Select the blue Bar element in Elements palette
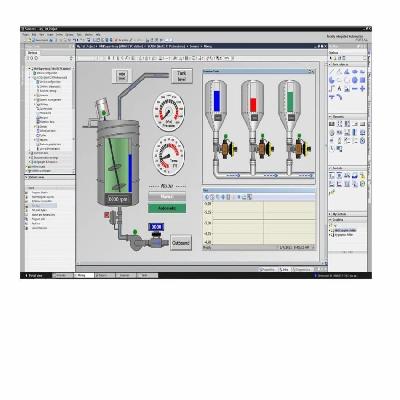Viewport: 400px width, 400px height. pos(355,132)
